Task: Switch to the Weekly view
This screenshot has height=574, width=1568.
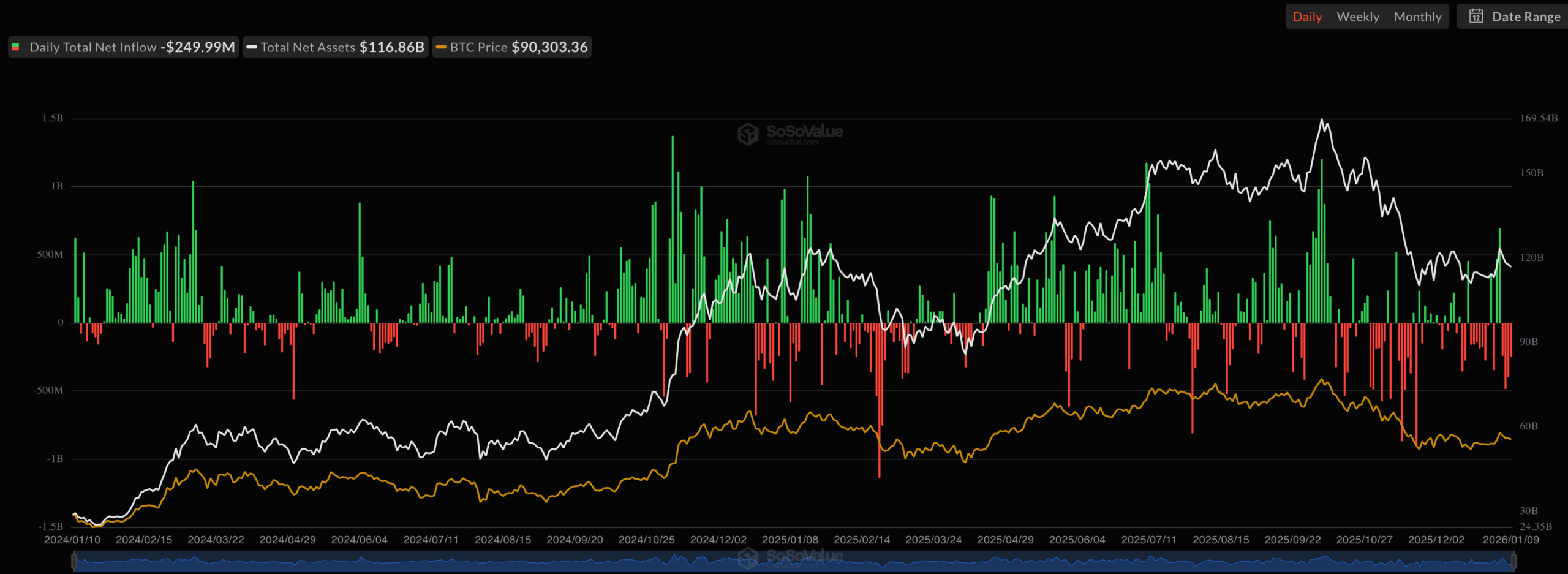Action: pos(1358,17)
